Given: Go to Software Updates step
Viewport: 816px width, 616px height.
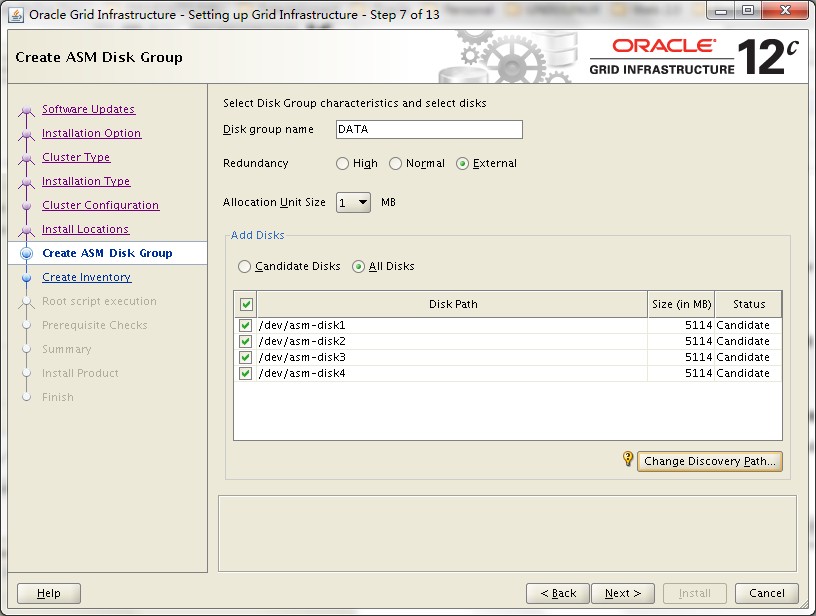Looking at the screenshot, I should [88, 109].
